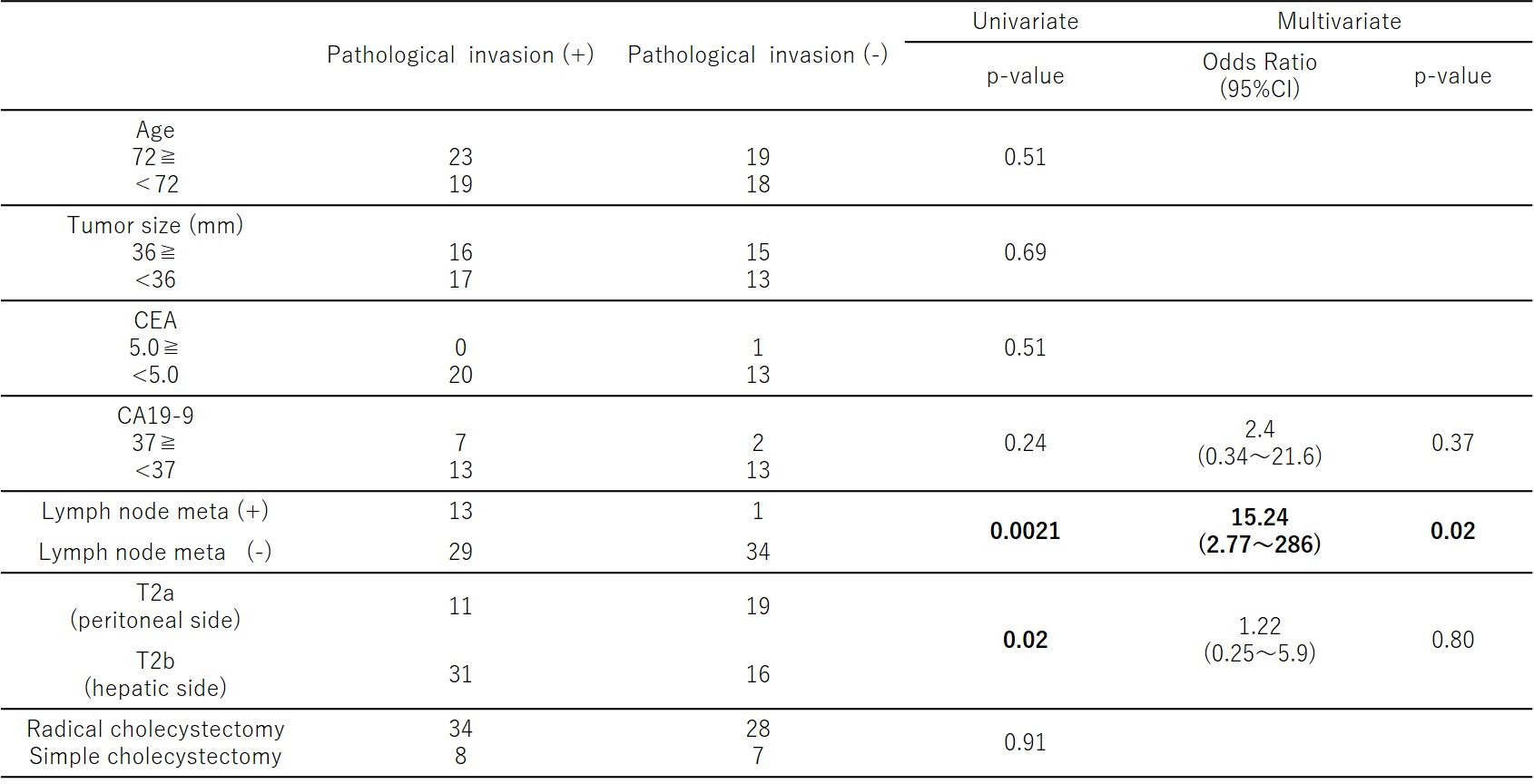
Task: Click the CA19-9 row label
Action: tap(155, 416)
